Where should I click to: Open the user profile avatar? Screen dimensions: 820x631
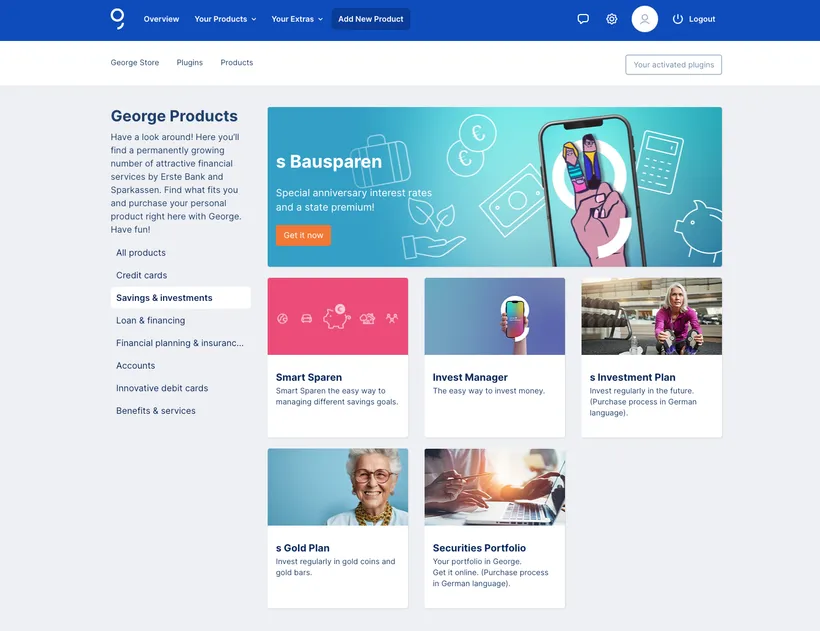pyautogui.click(x=644, y=19)
